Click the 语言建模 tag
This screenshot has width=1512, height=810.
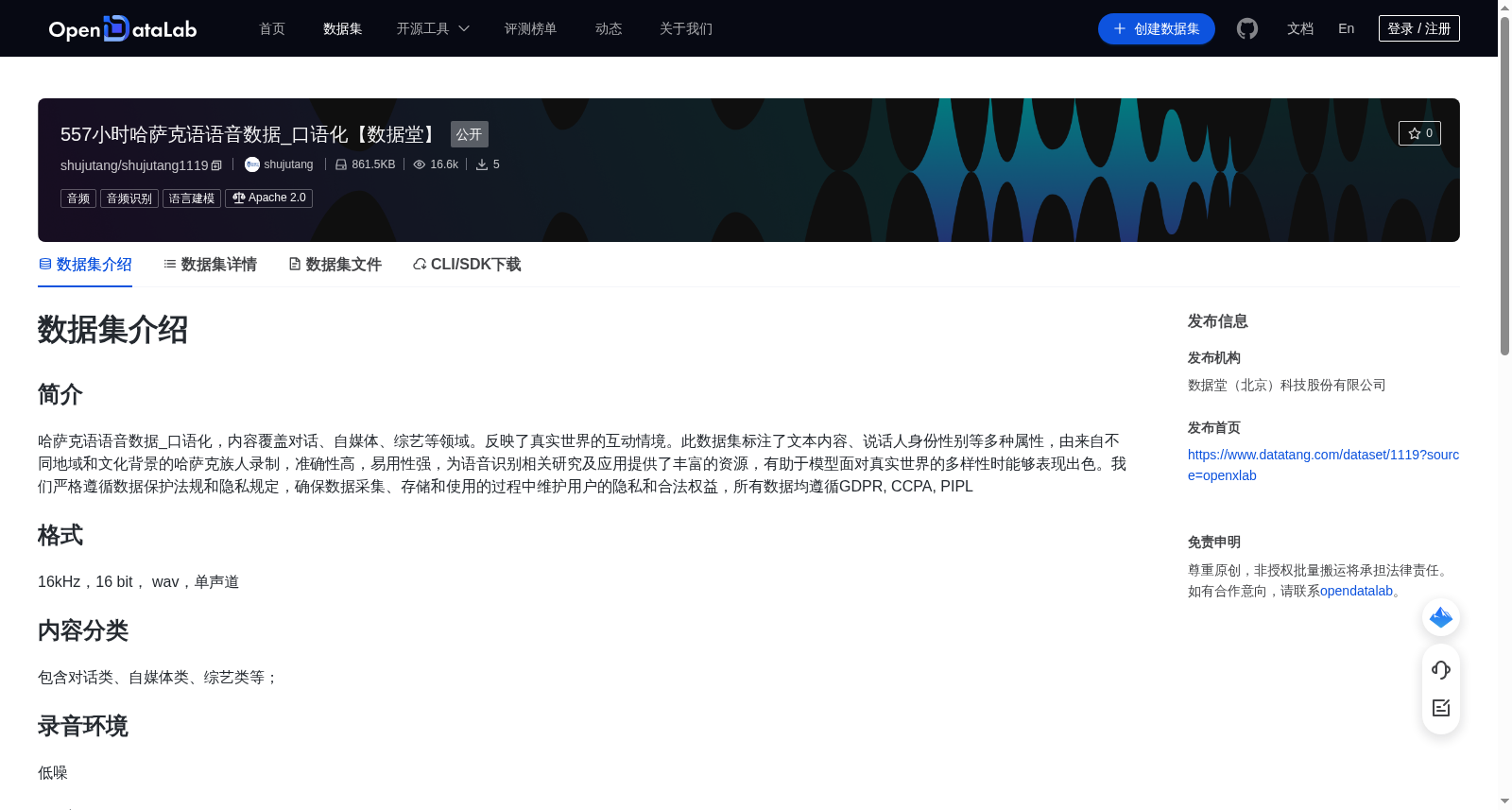click(x=192, y=198)
